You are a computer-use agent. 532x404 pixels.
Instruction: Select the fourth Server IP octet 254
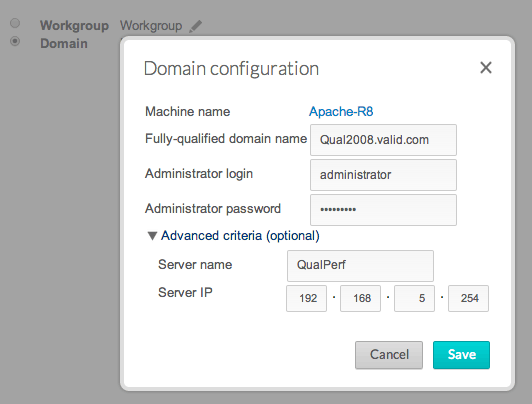[468, 299]
